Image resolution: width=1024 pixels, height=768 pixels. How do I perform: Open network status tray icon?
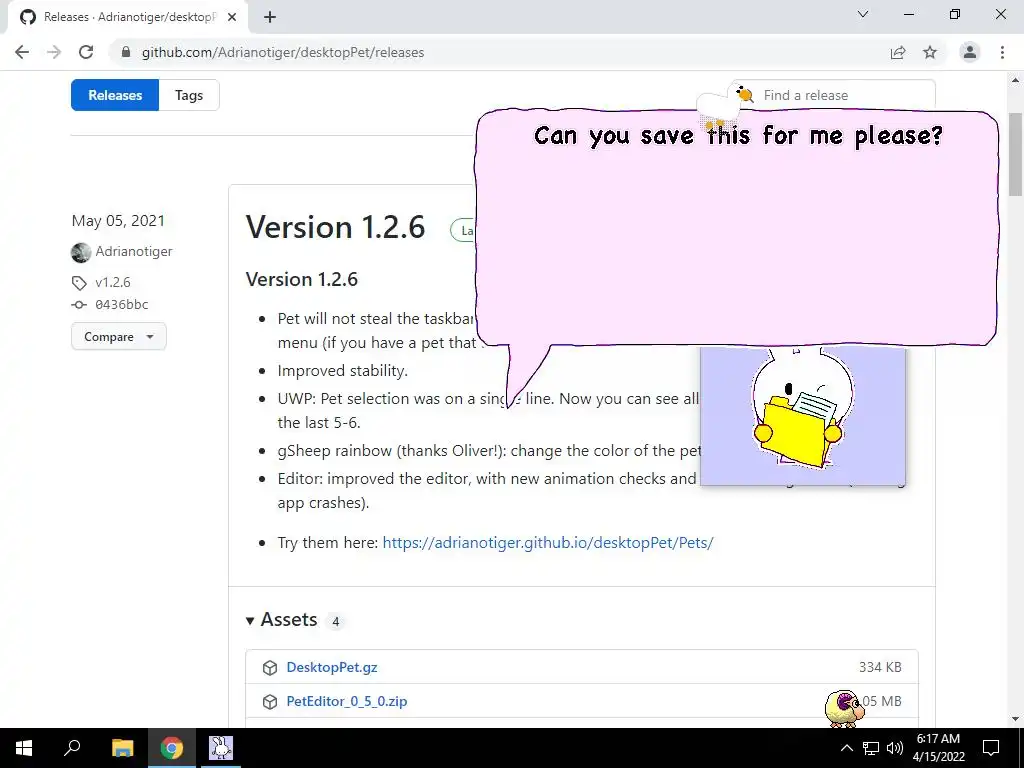(871, 748)
